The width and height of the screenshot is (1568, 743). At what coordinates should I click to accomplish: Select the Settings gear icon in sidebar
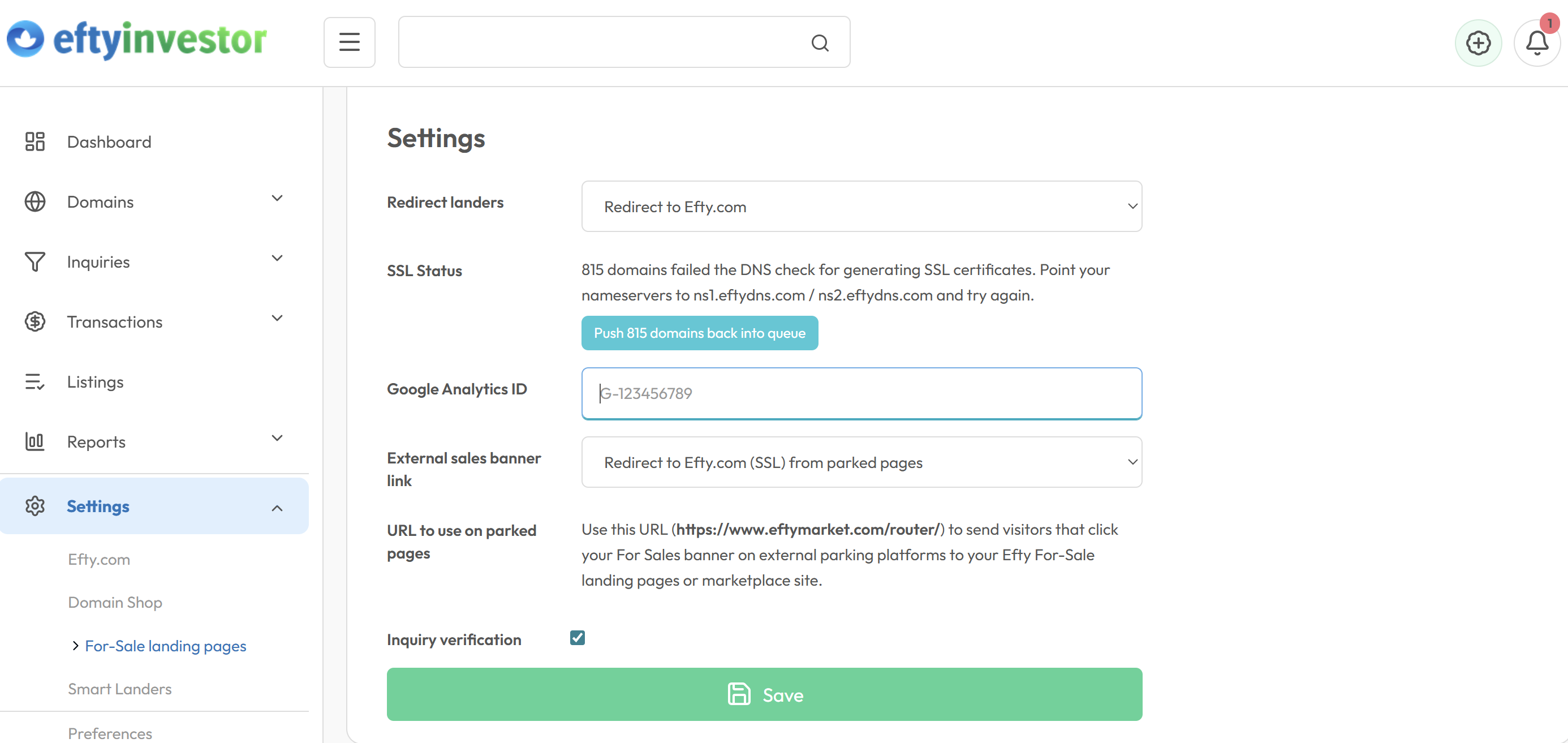35,505
